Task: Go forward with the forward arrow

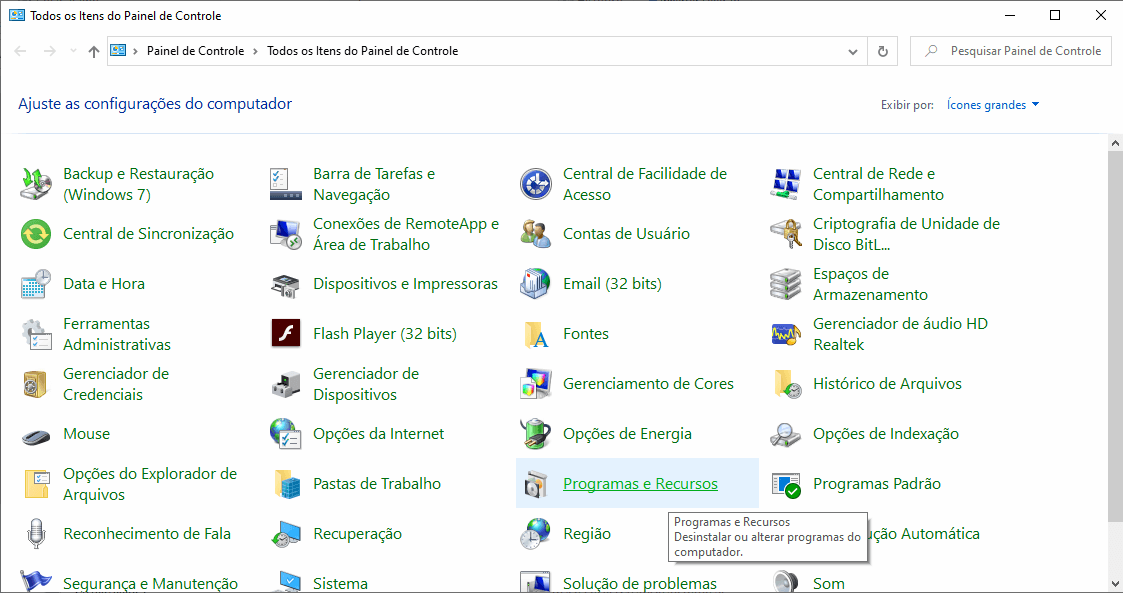Action: (x=49, y=52)
